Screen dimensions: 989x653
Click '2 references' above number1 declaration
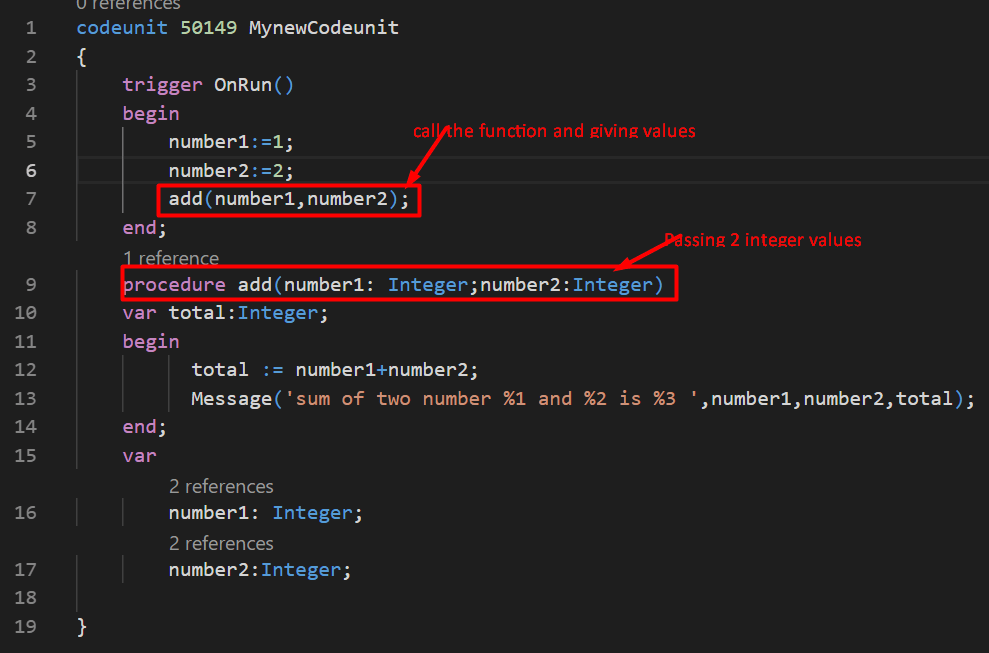(x=221, y=486)
